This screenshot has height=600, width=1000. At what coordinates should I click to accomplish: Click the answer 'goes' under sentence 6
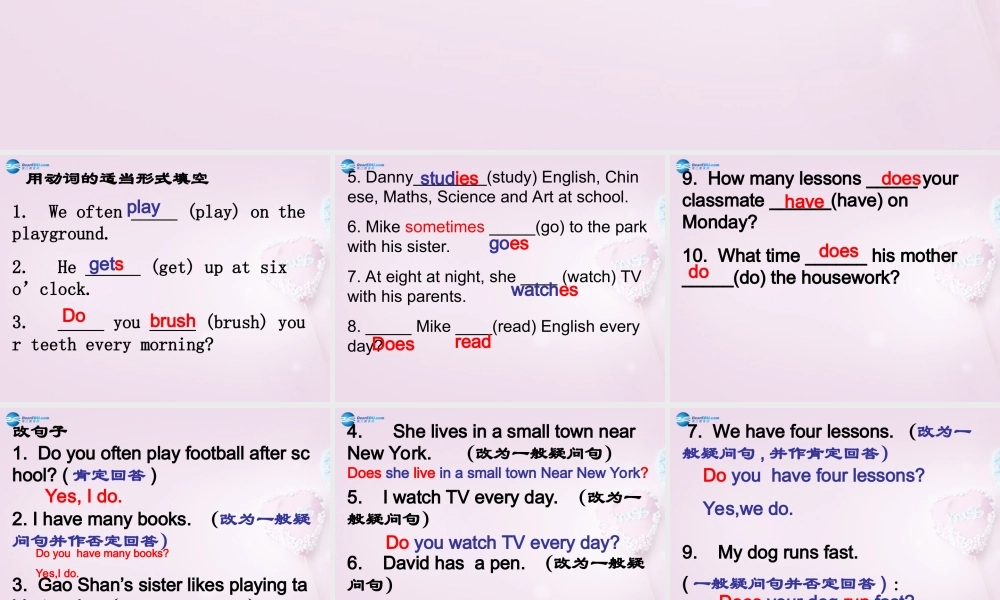(x=508, y=244)
